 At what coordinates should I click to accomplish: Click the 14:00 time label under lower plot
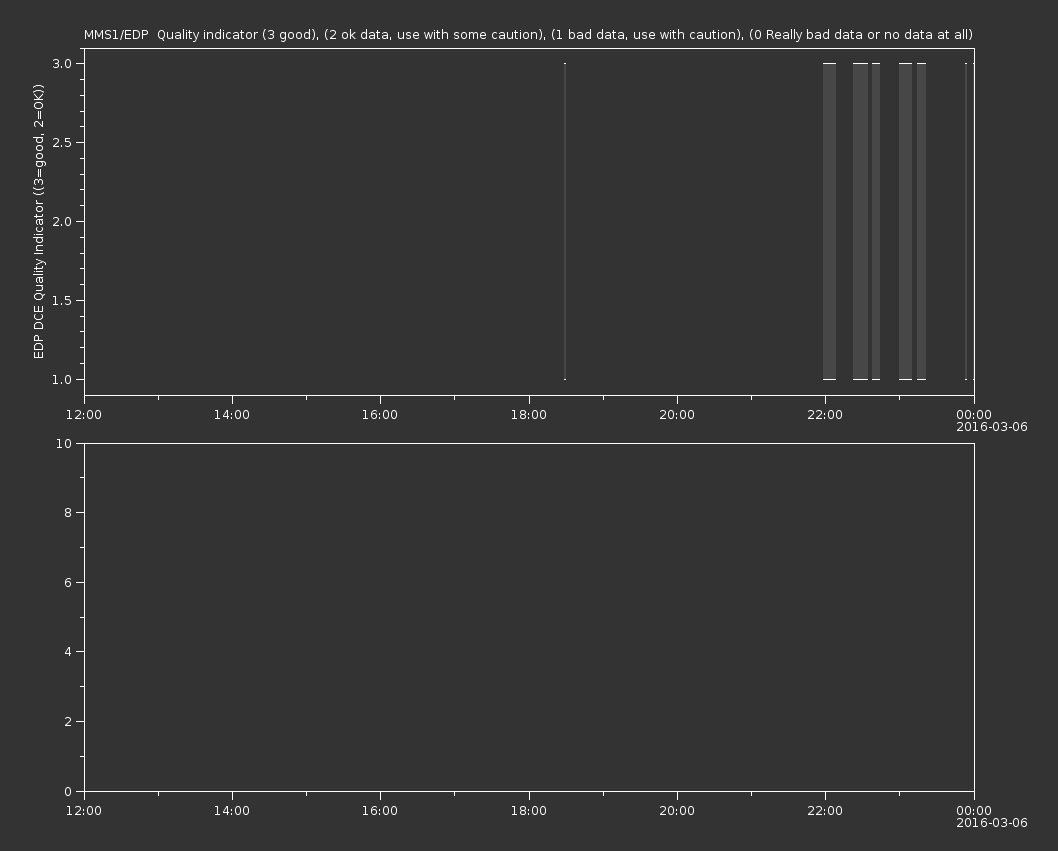231,811
